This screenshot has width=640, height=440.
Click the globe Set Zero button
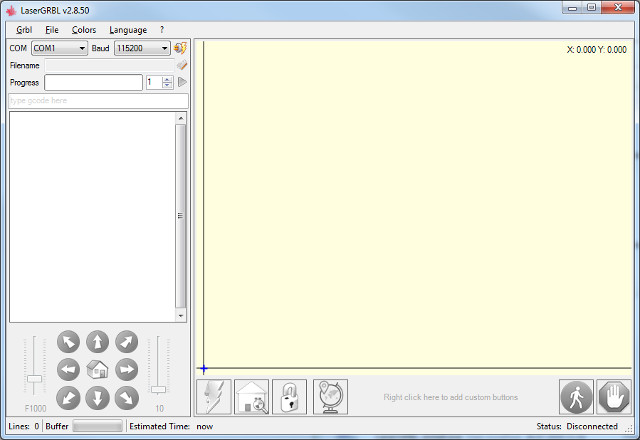tap(330, 397)
